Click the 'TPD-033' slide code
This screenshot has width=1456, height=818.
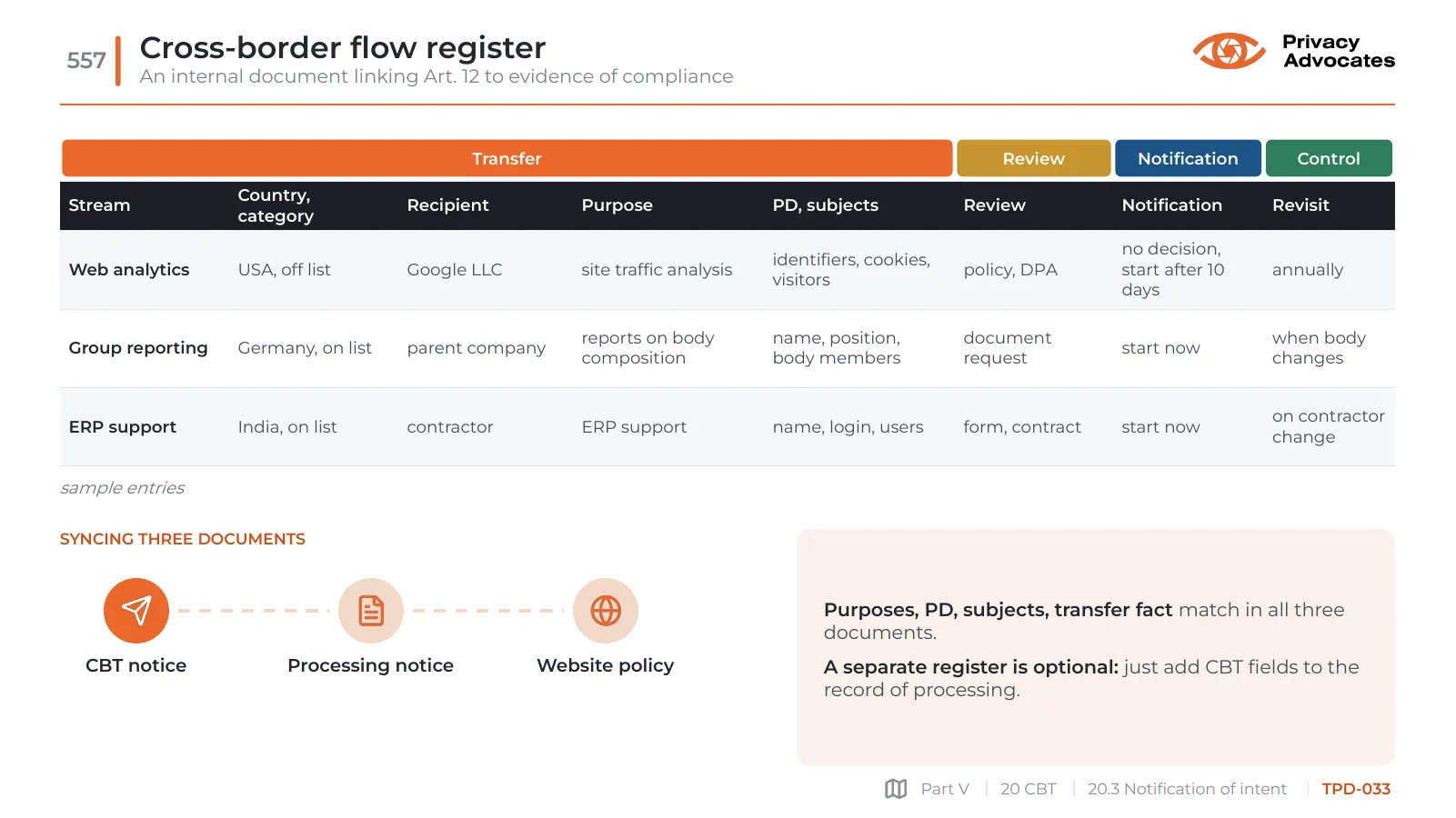[x=1356, y=789]
